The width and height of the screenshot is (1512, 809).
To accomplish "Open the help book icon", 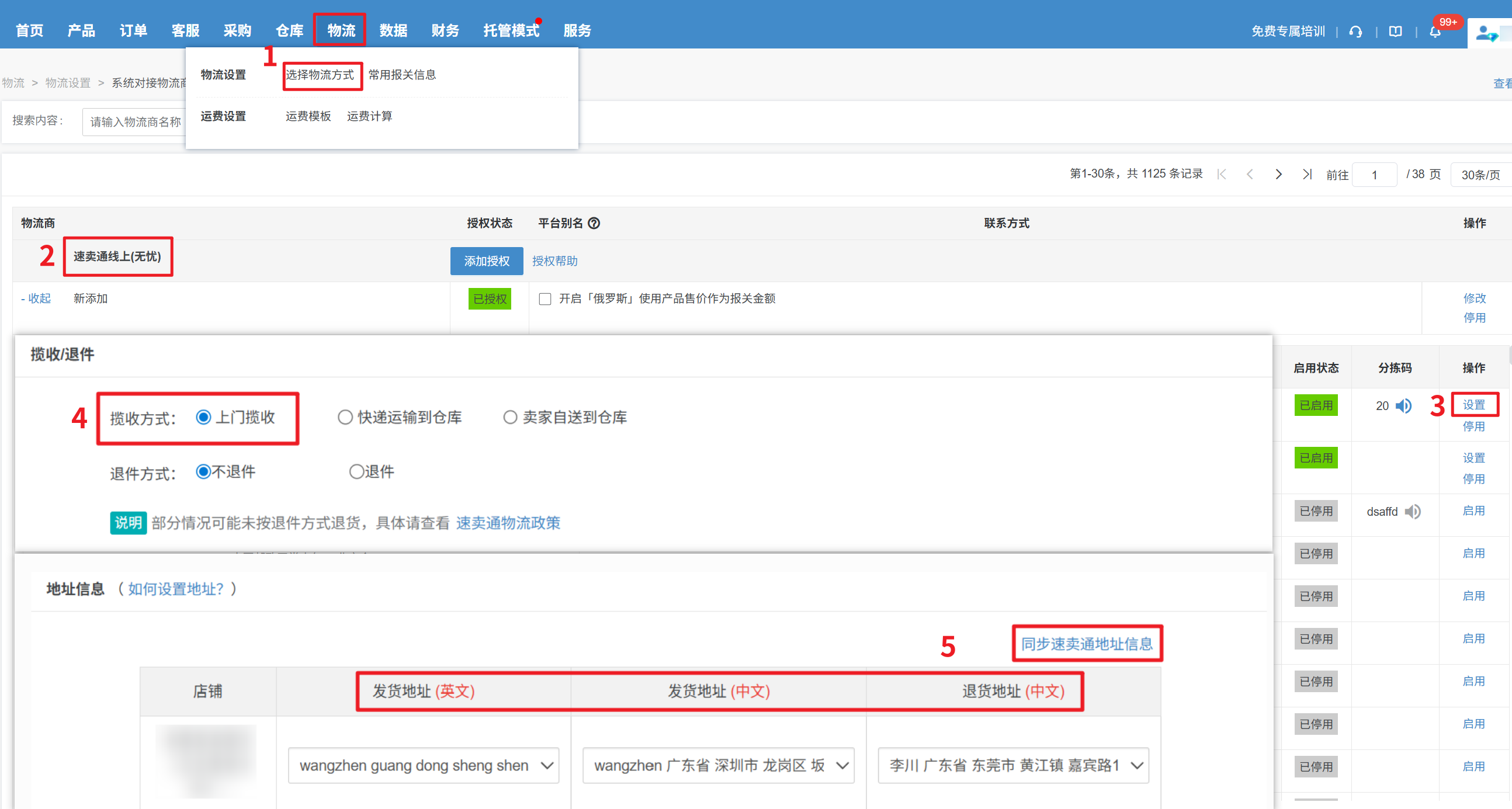I will pyautogui.click(x=1395, y=32).
